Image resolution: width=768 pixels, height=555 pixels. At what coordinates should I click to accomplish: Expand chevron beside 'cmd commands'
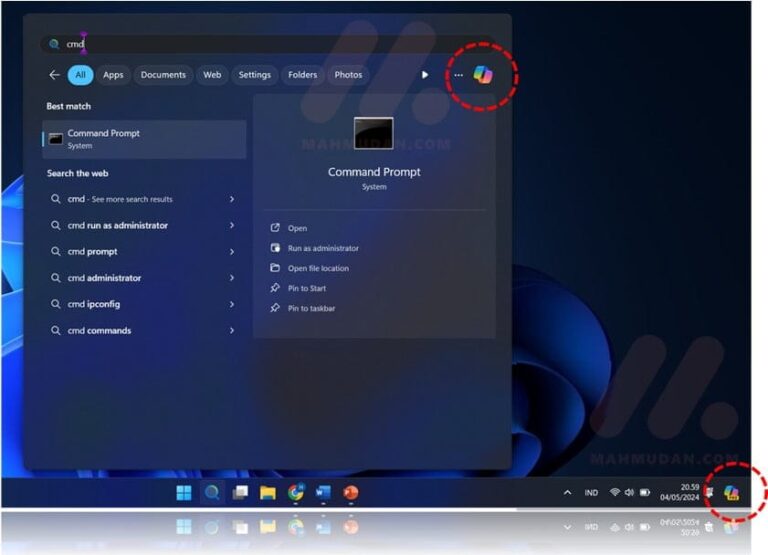[232, 331]
